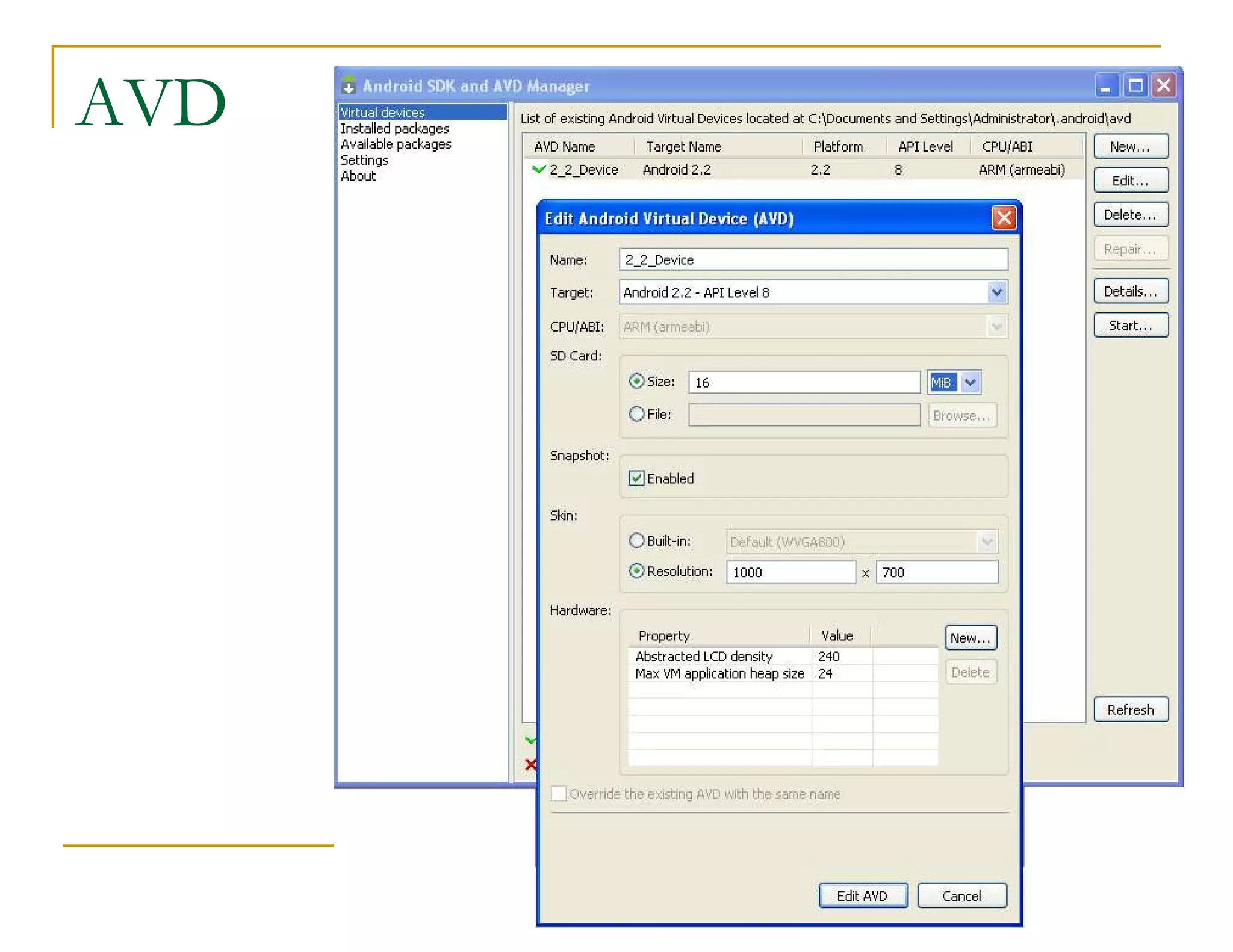Maximize the Android SDK and AVD Manager window
1233x952 pixels.
tap(1135, 85)
